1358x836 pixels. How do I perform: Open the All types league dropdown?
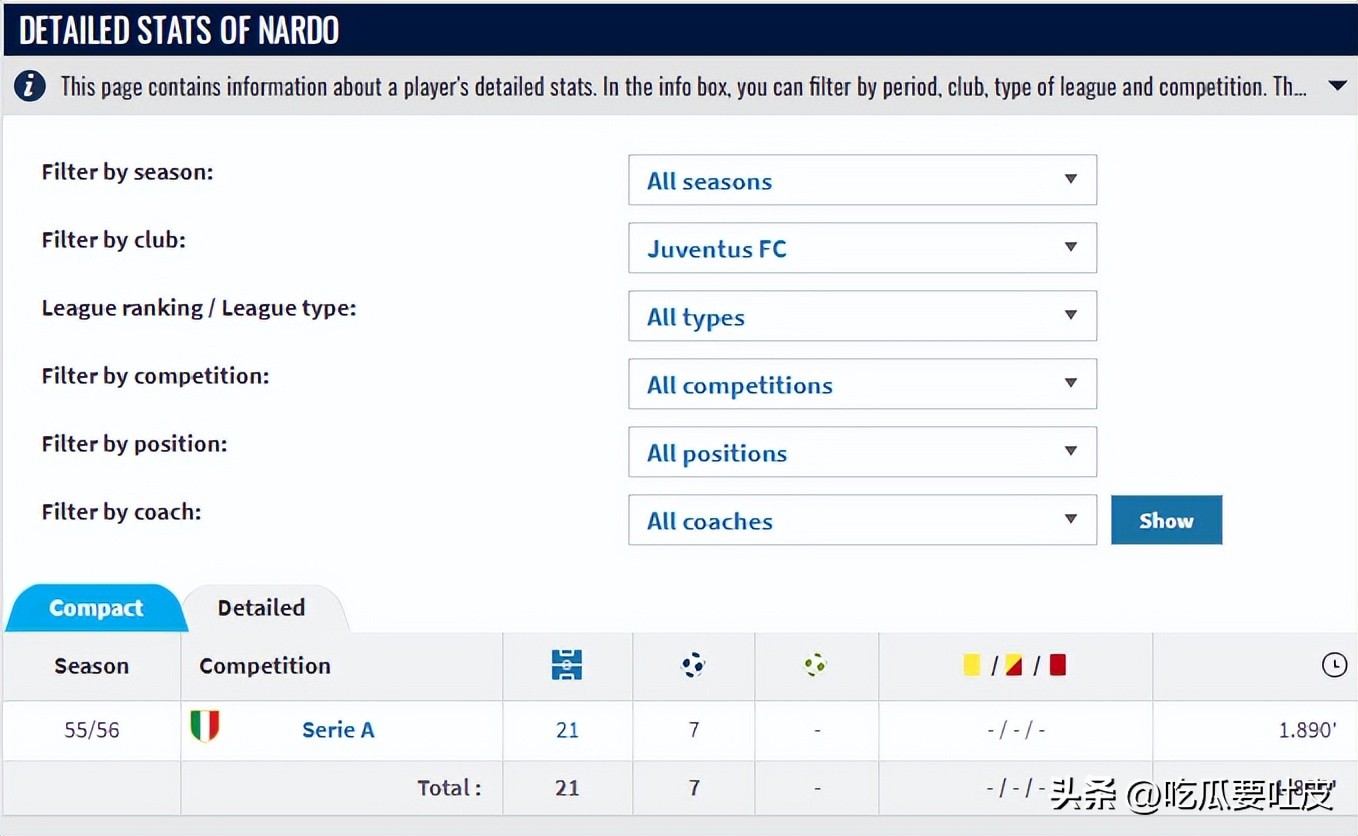[x=862, y=316]
